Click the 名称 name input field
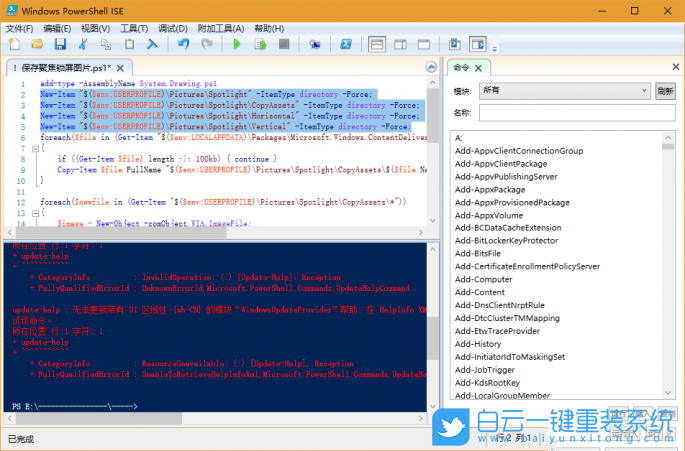This screenshot has height=451, width=685. point(577,113)
